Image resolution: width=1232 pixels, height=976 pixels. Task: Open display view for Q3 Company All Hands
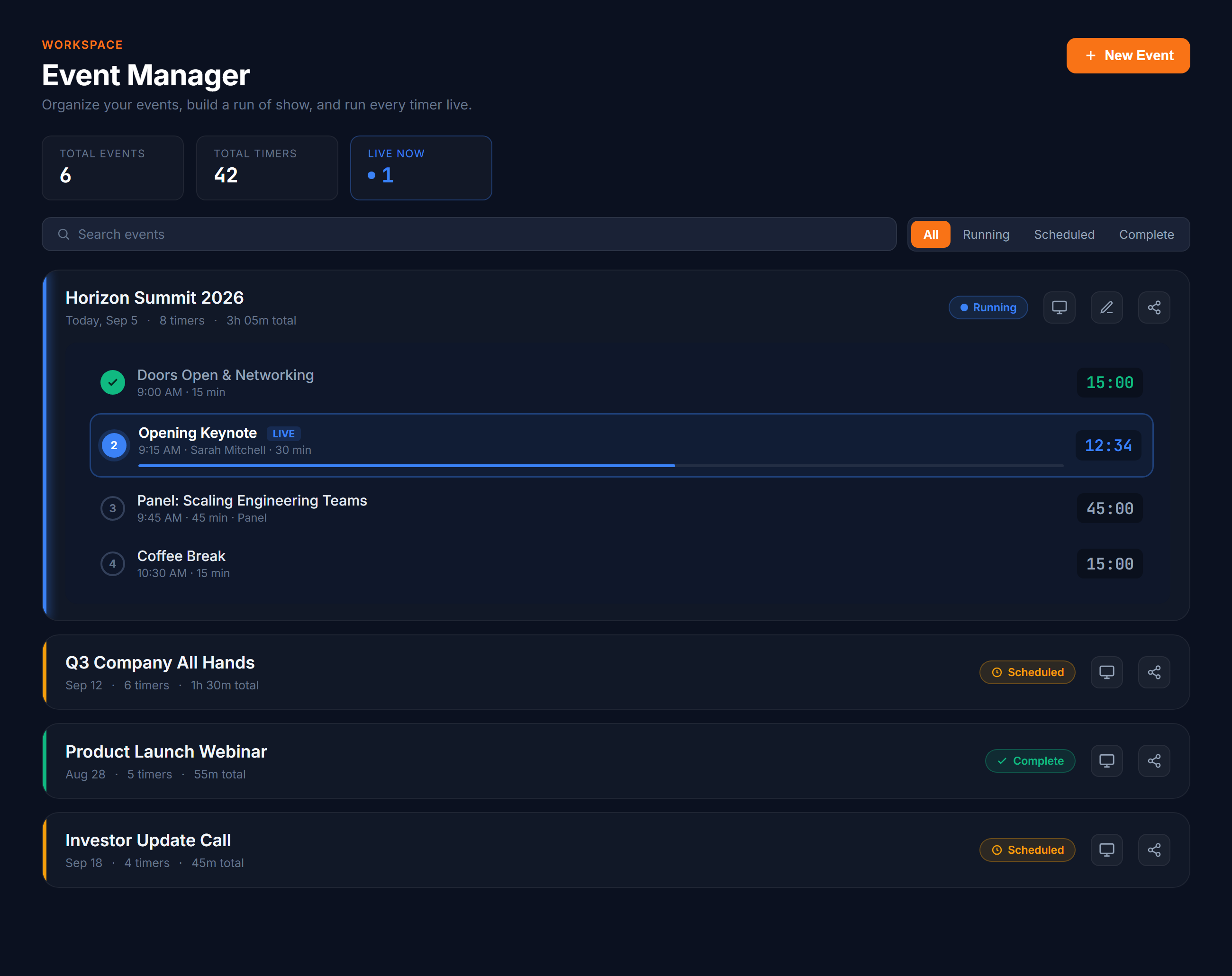pos(1106,672)
